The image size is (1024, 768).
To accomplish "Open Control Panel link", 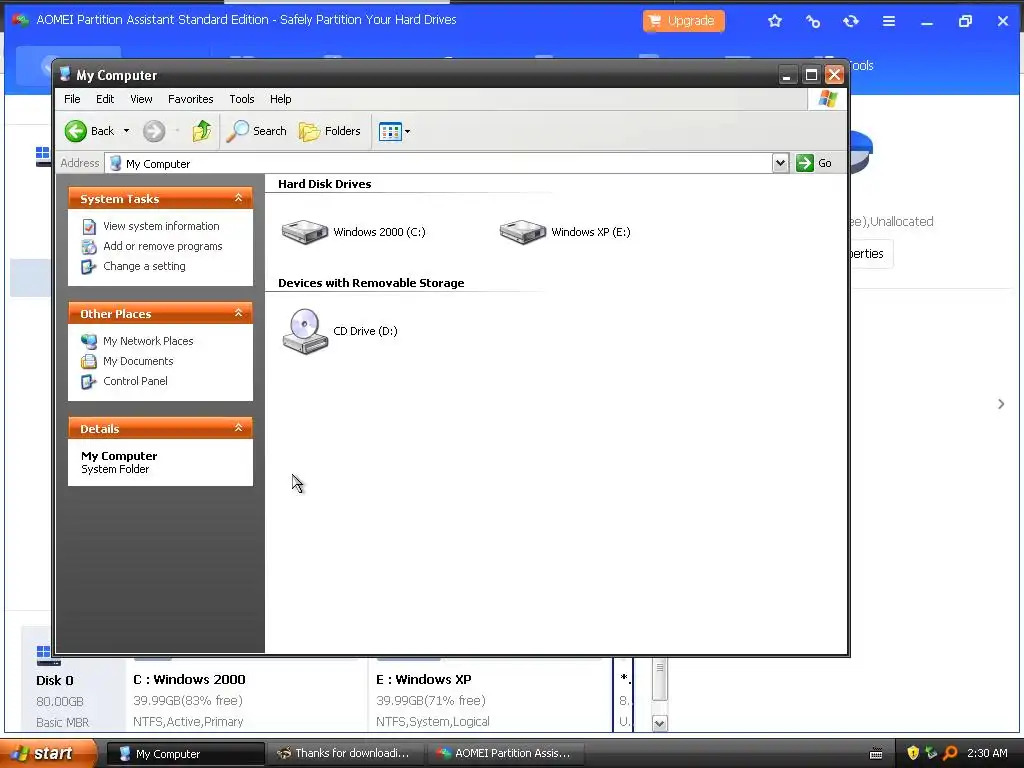I will 135,381.
